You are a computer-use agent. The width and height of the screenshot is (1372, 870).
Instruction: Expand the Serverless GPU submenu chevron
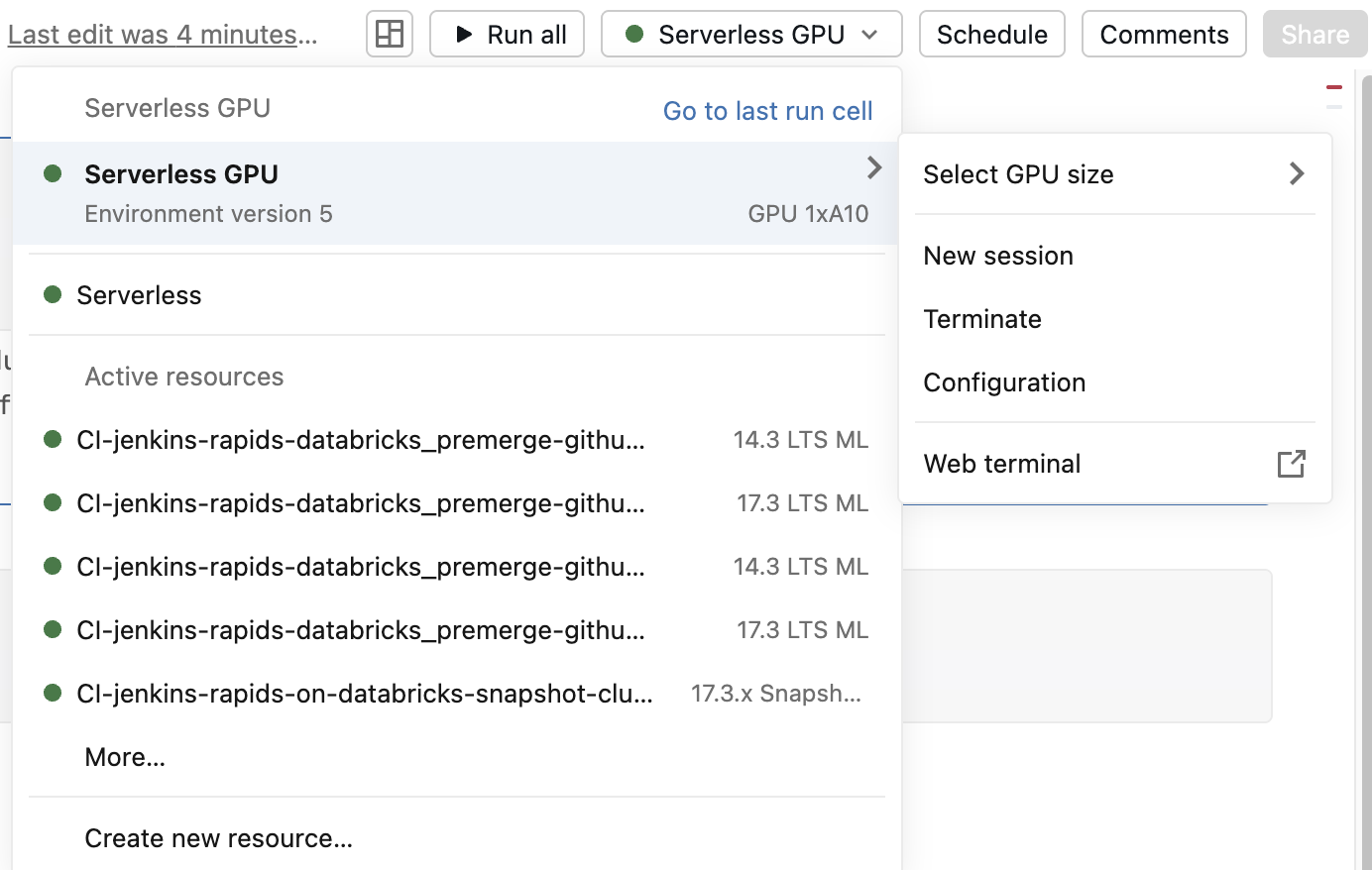pos(873,167)
